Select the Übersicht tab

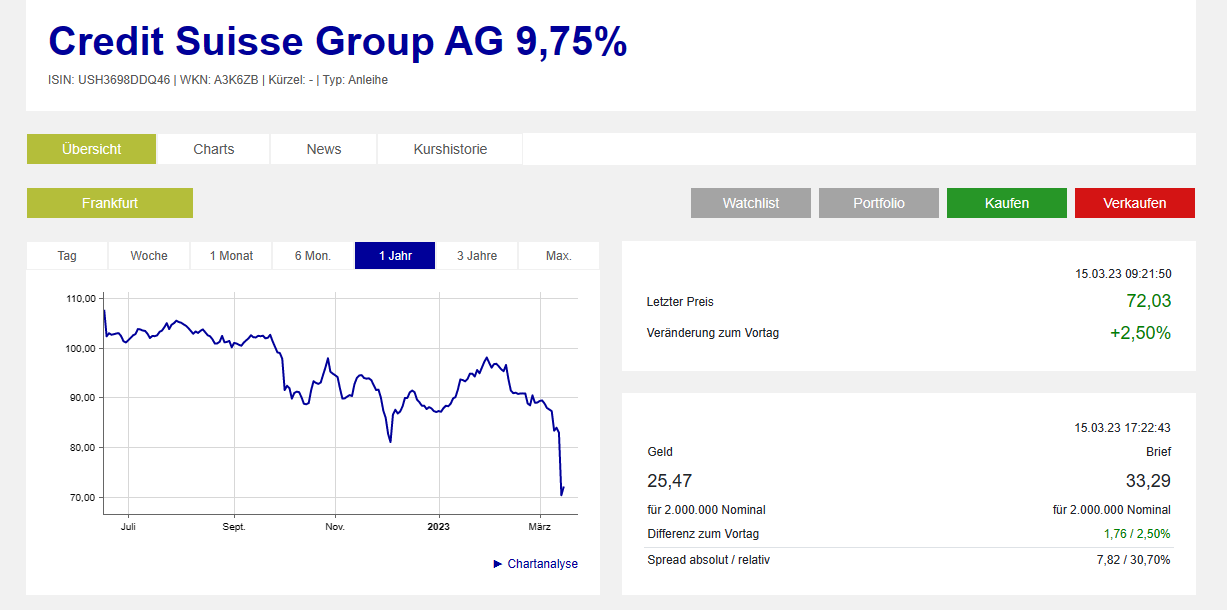click(91, 149)
